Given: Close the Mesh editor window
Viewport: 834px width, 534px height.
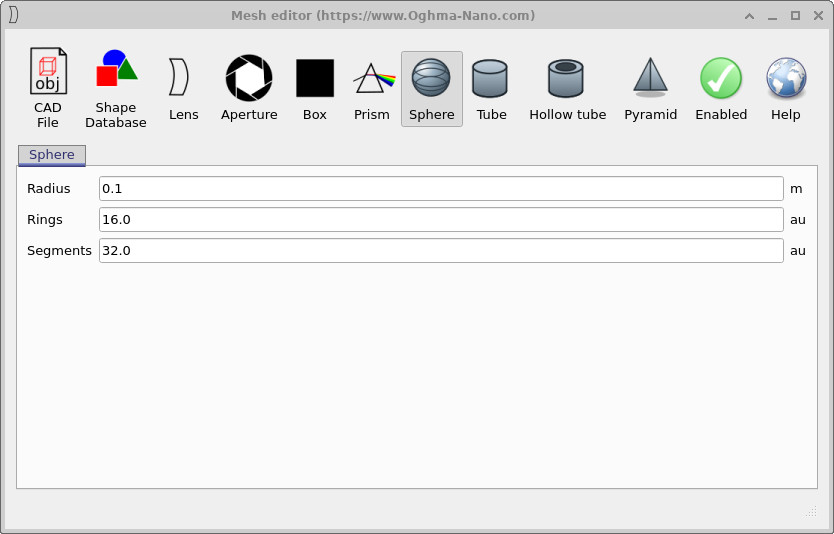Looking at the screenshot, I should pyautogui.click(x=817, y=16).
